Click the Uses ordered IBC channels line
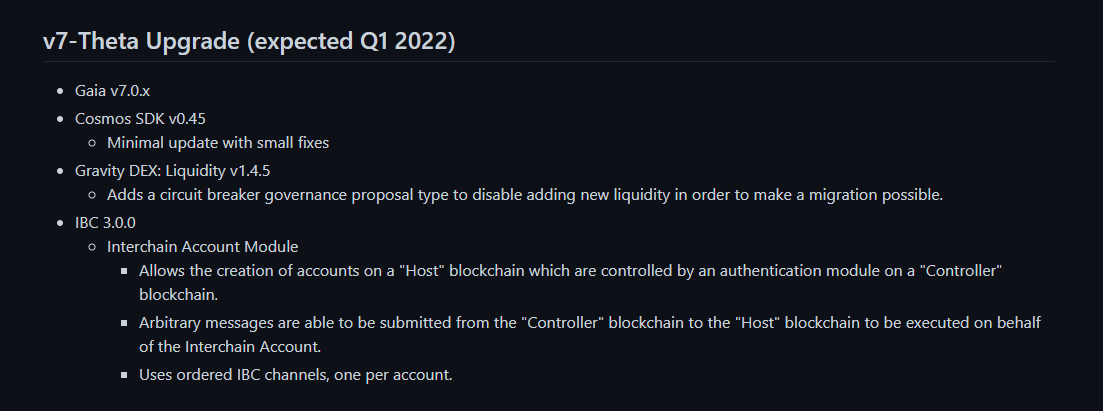This screenshot has width=1103, height=411. [x=295, y=375]
